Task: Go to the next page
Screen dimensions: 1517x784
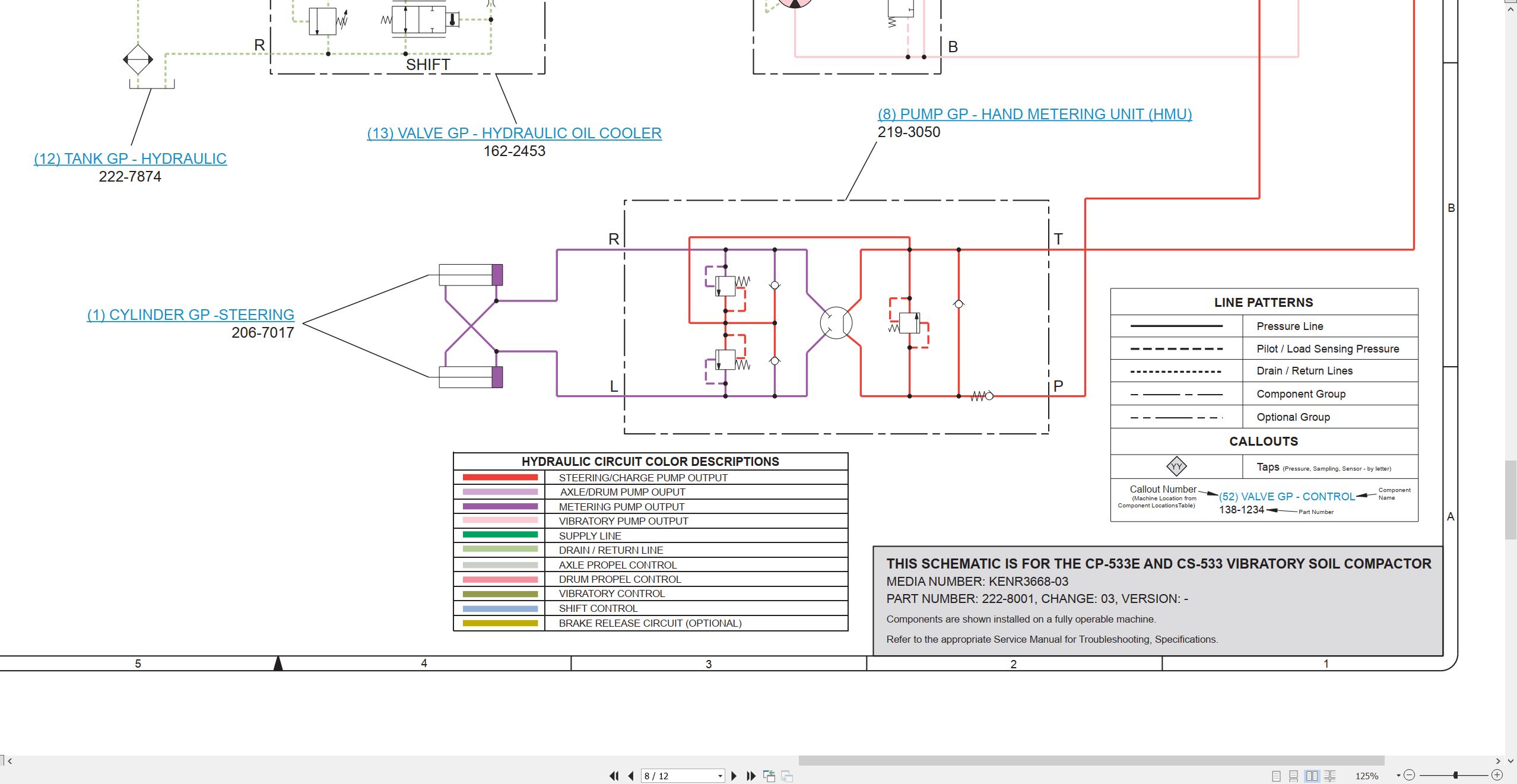Action: coord(734,776)
